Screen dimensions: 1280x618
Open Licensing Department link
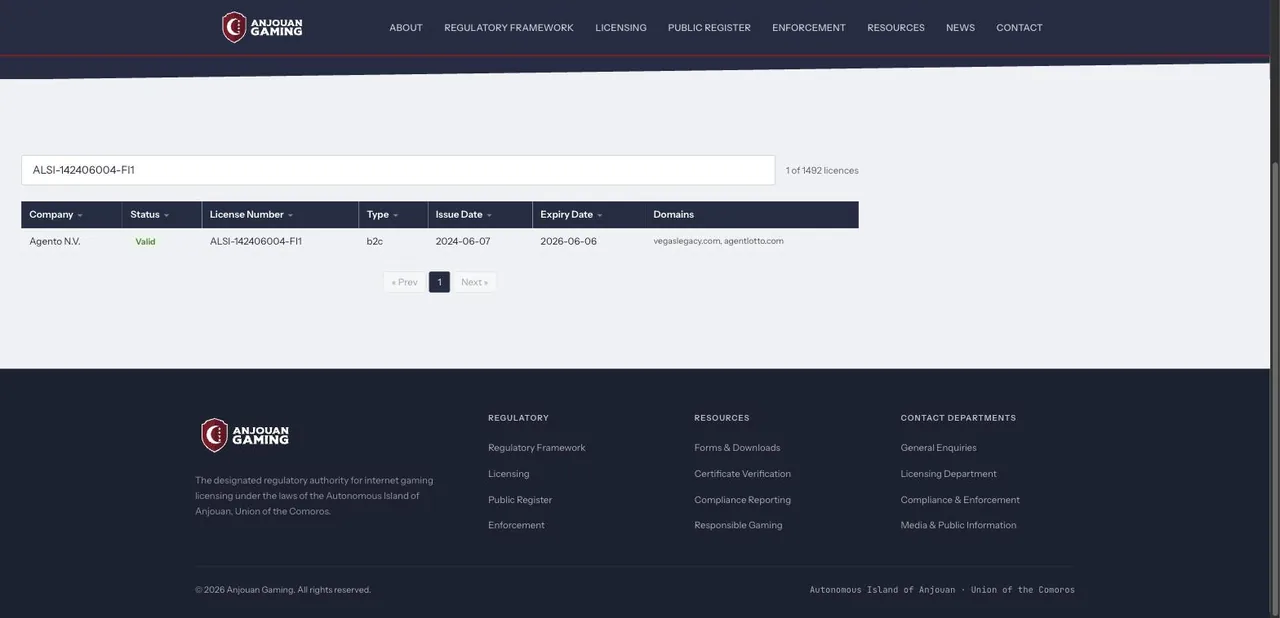949,474
